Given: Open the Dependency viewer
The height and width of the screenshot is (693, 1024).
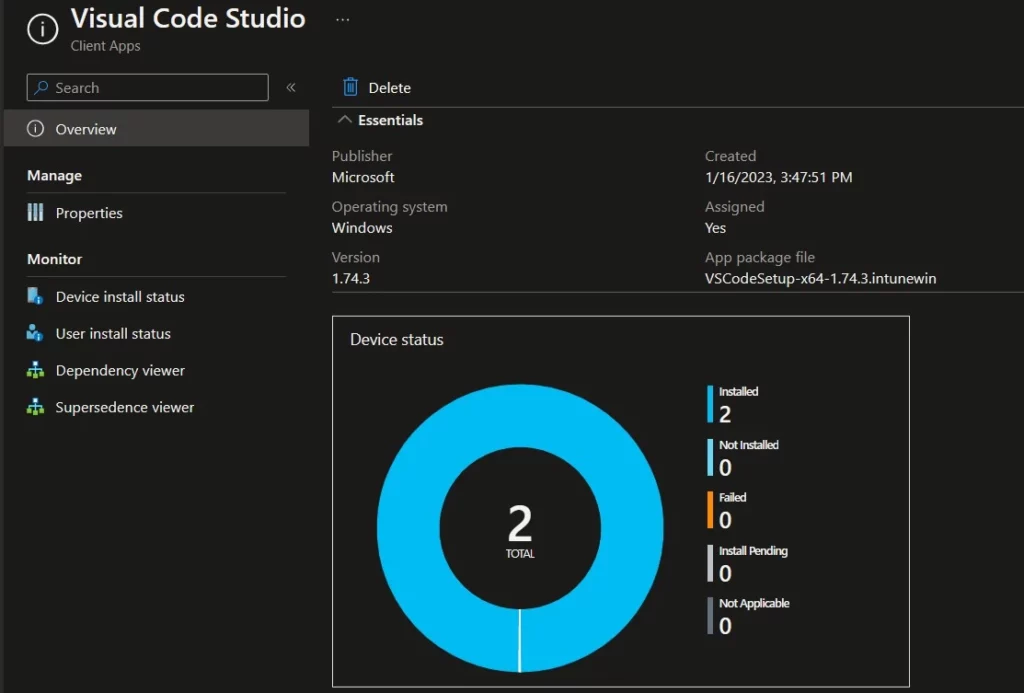Looking at the screenshot, I should click(120, 370).
